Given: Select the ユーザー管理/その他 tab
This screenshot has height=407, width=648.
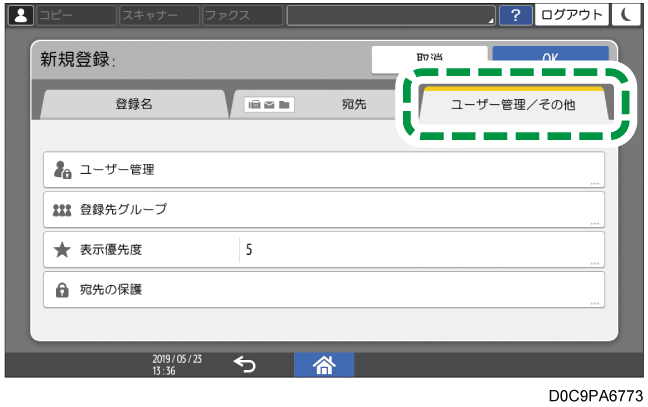Looking at the screenshot, I should coord(513,105).
